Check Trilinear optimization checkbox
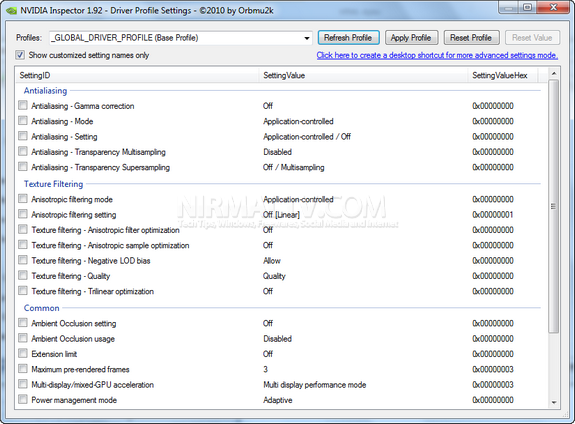This screenshot has height=424, width=575. point(23,290)
